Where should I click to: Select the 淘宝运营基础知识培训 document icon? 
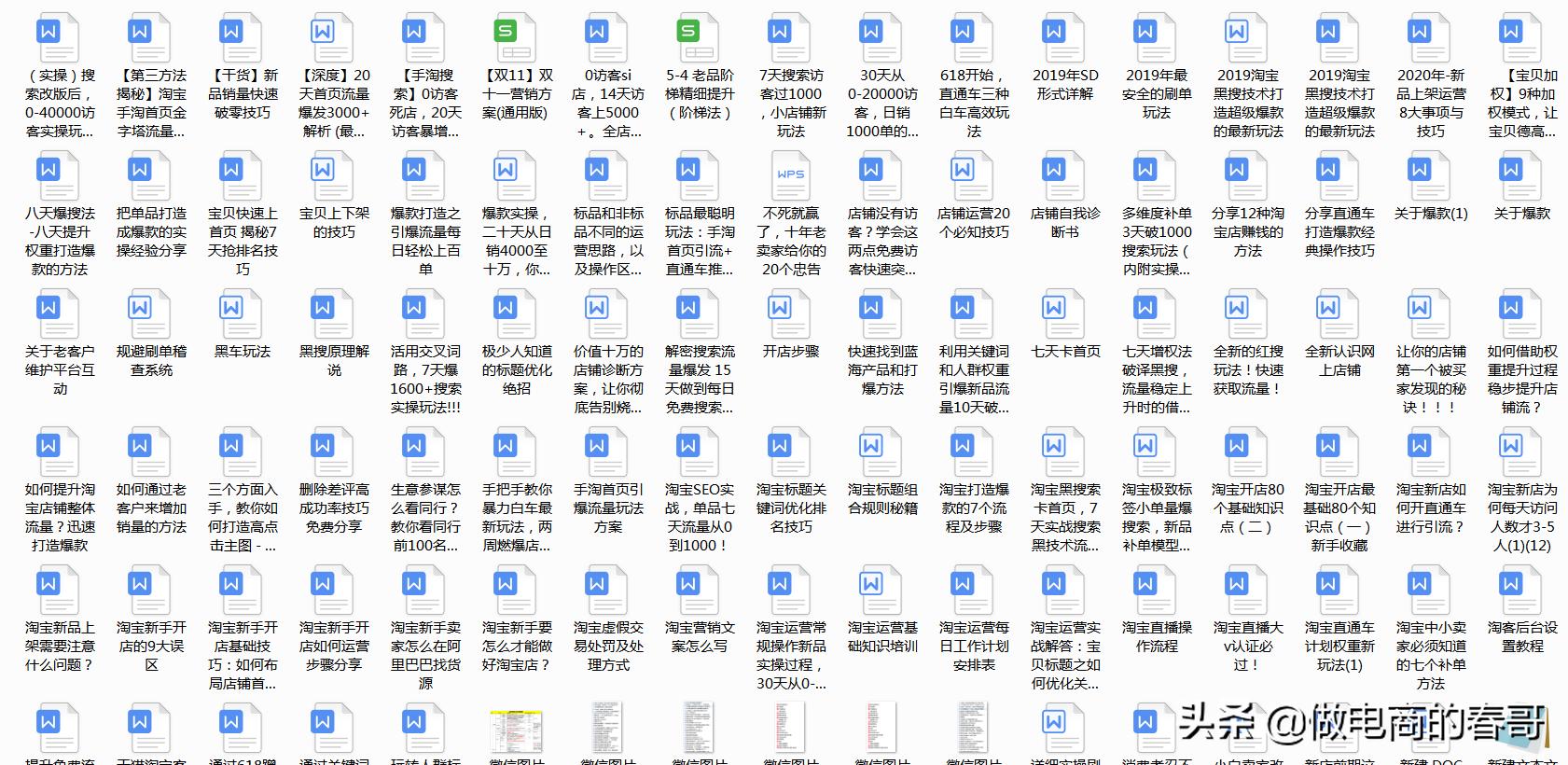[882, 591]
